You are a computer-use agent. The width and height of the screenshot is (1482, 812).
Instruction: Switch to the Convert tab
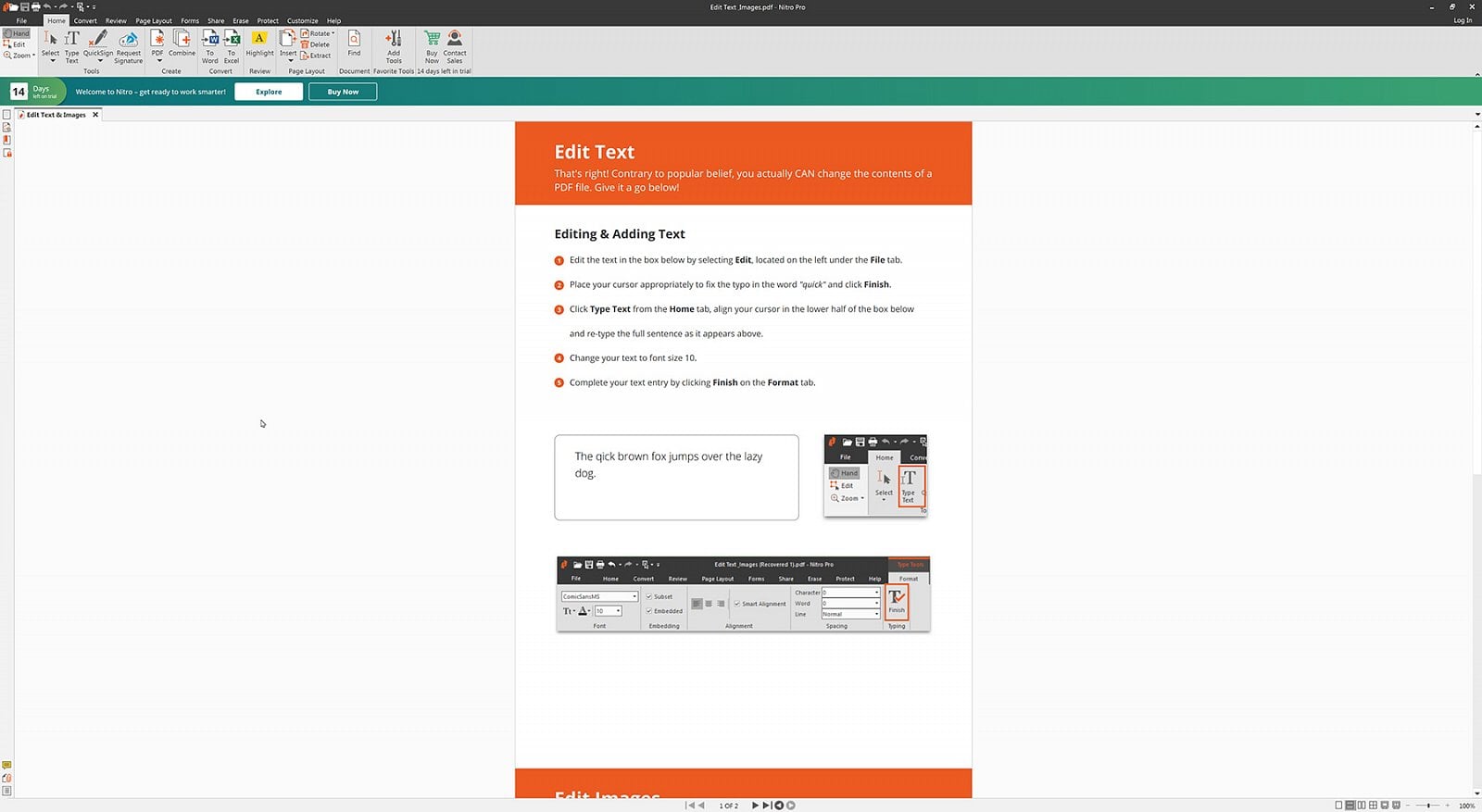click(x=85, y=20)
